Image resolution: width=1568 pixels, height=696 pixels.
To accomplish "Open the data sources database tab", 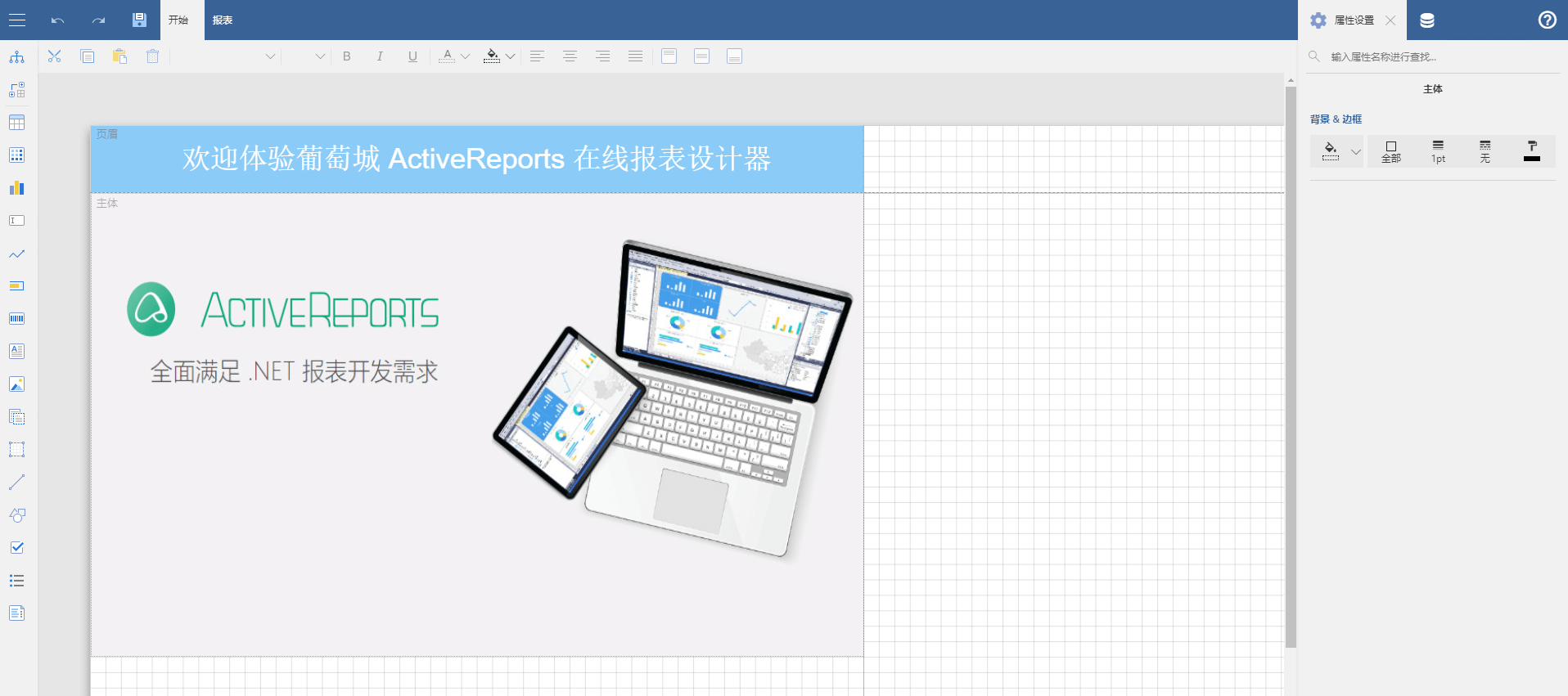I will [x=1427, y=20].
